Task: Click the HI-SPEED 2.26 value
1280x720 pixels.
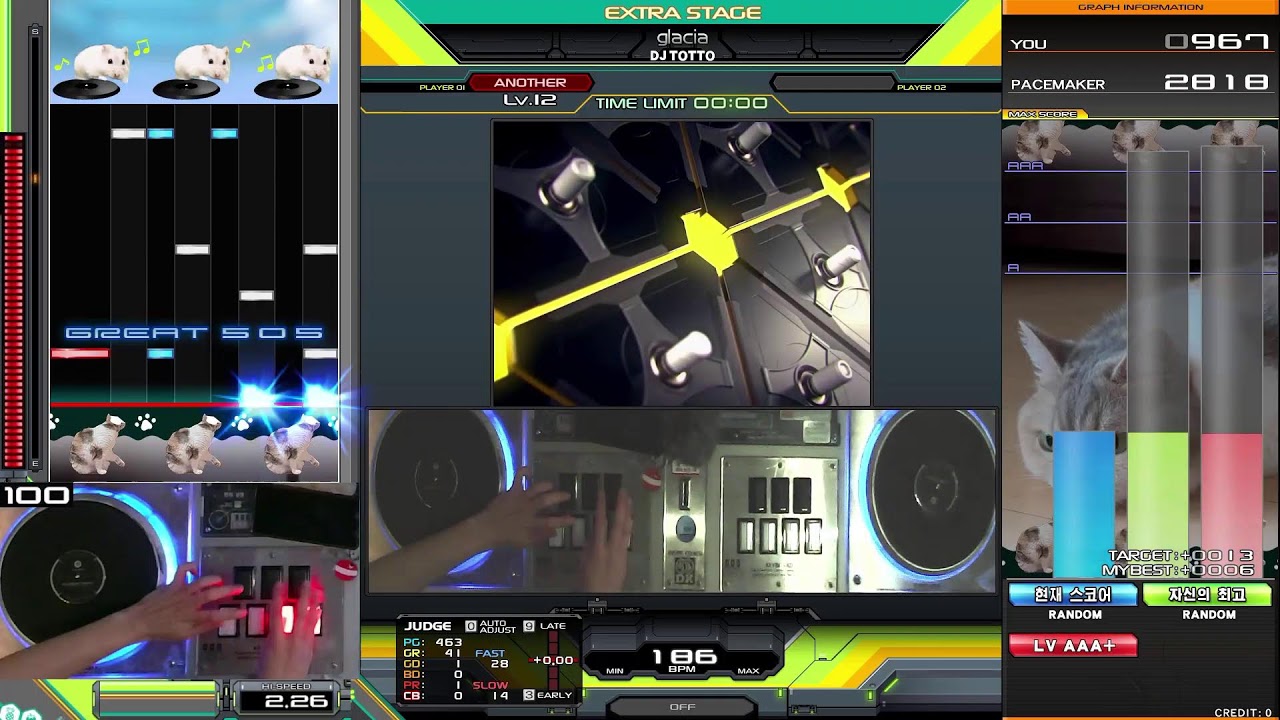Action: 296,701
